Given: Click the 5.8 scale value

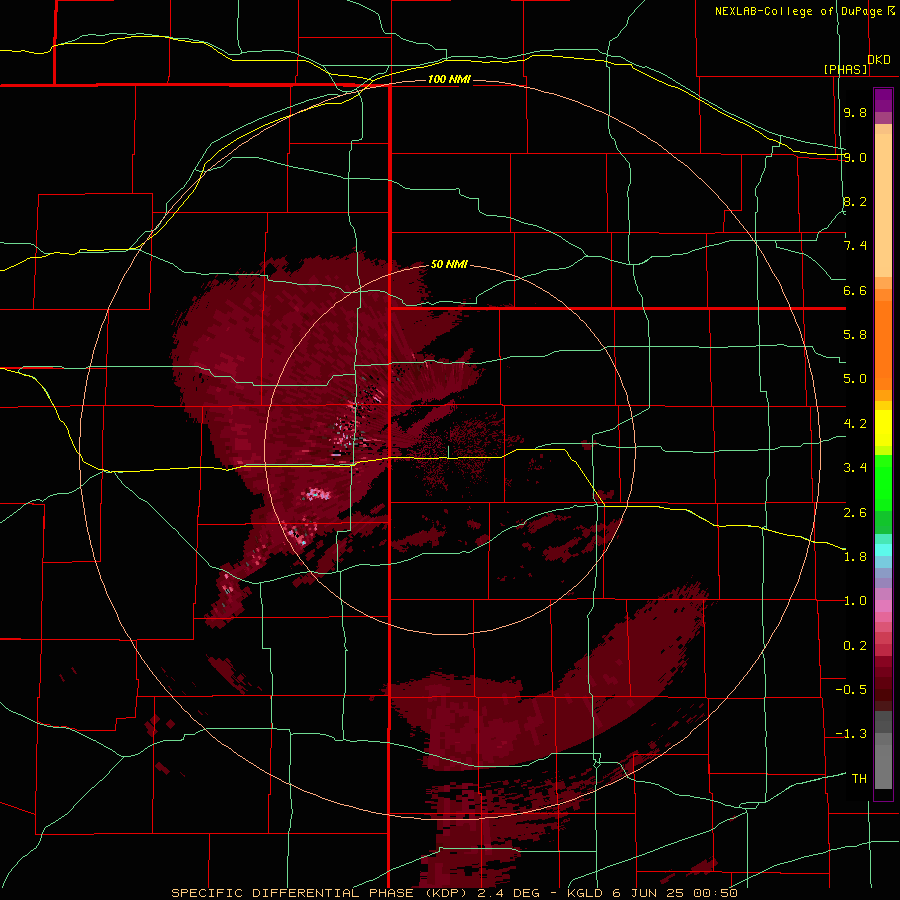Looking at the screenshot, I should 855,335.
